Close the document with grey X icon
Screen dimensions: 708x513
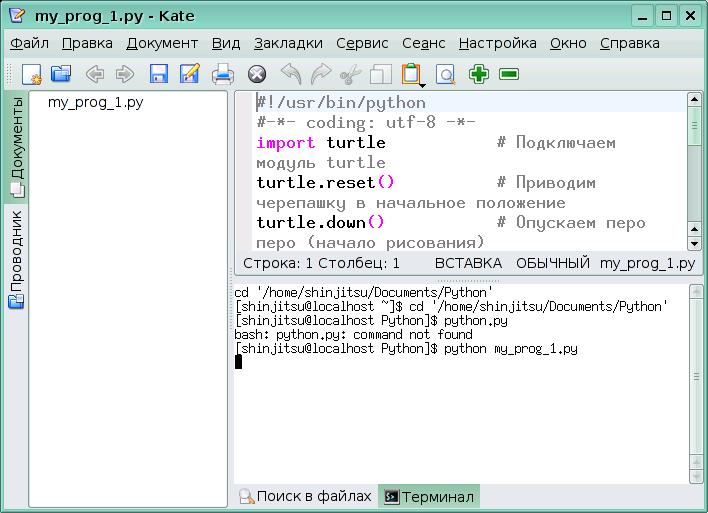tap(257, 74)
